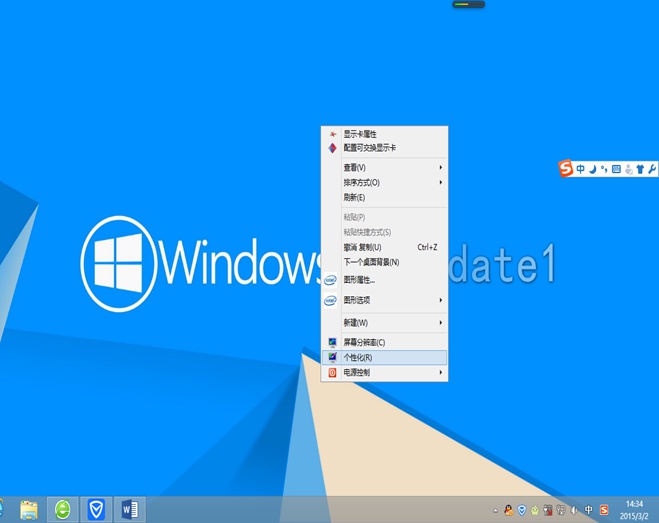
Task: Open network status tray icon
Action: pos(561,510)
